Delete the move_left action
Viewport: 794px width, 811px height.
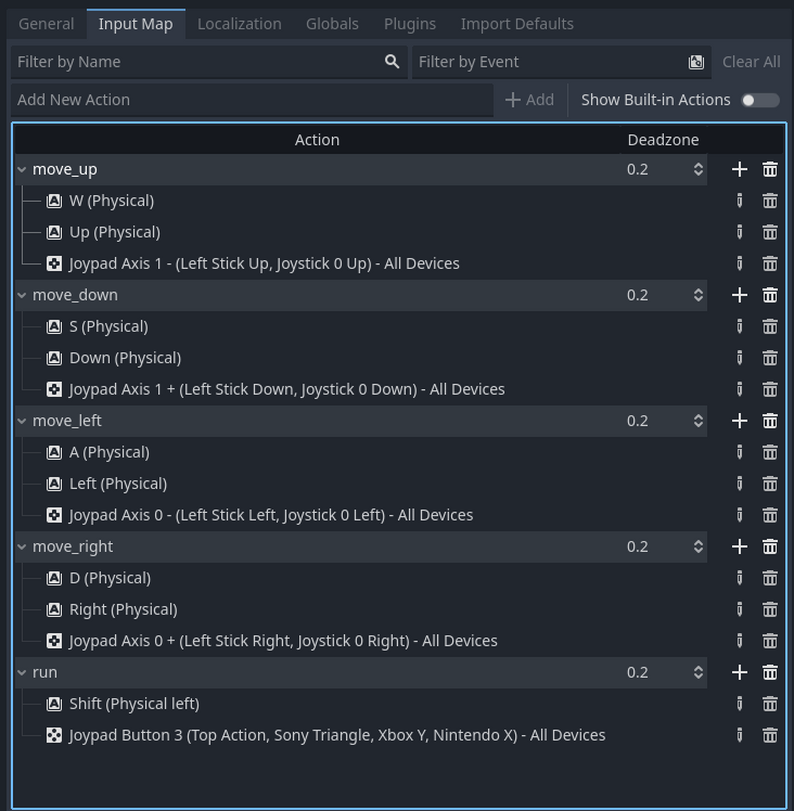770,420
